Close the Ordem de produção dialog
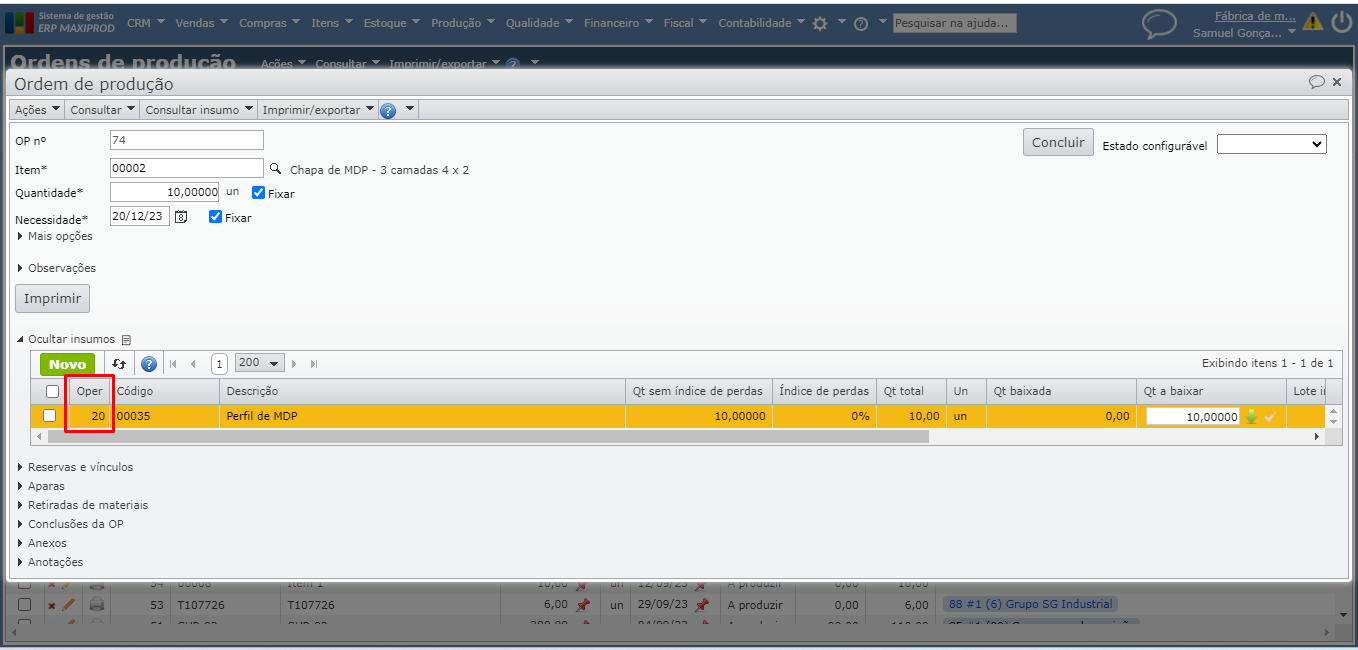This screenshot has height=650, width=1358. (1337, 82)
